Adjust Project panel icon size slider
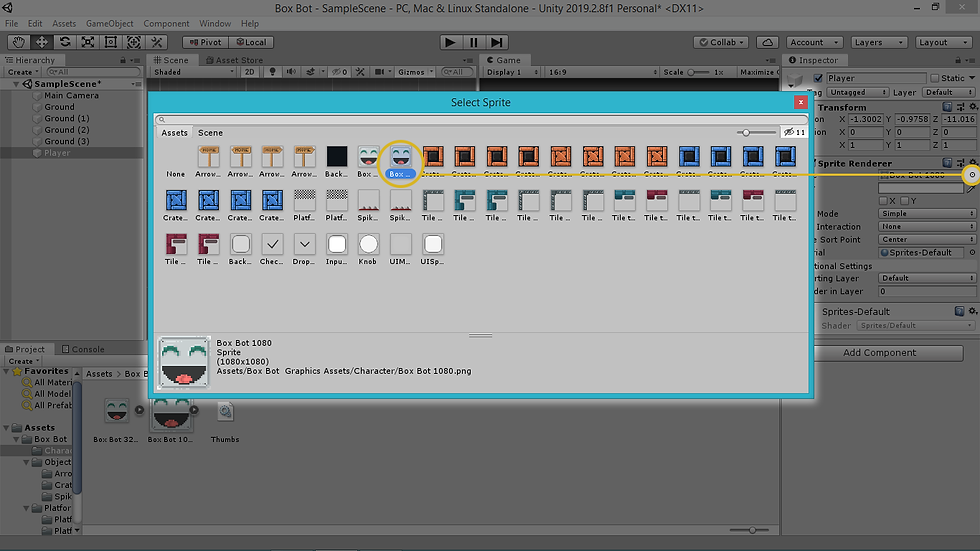 (752, 530)
